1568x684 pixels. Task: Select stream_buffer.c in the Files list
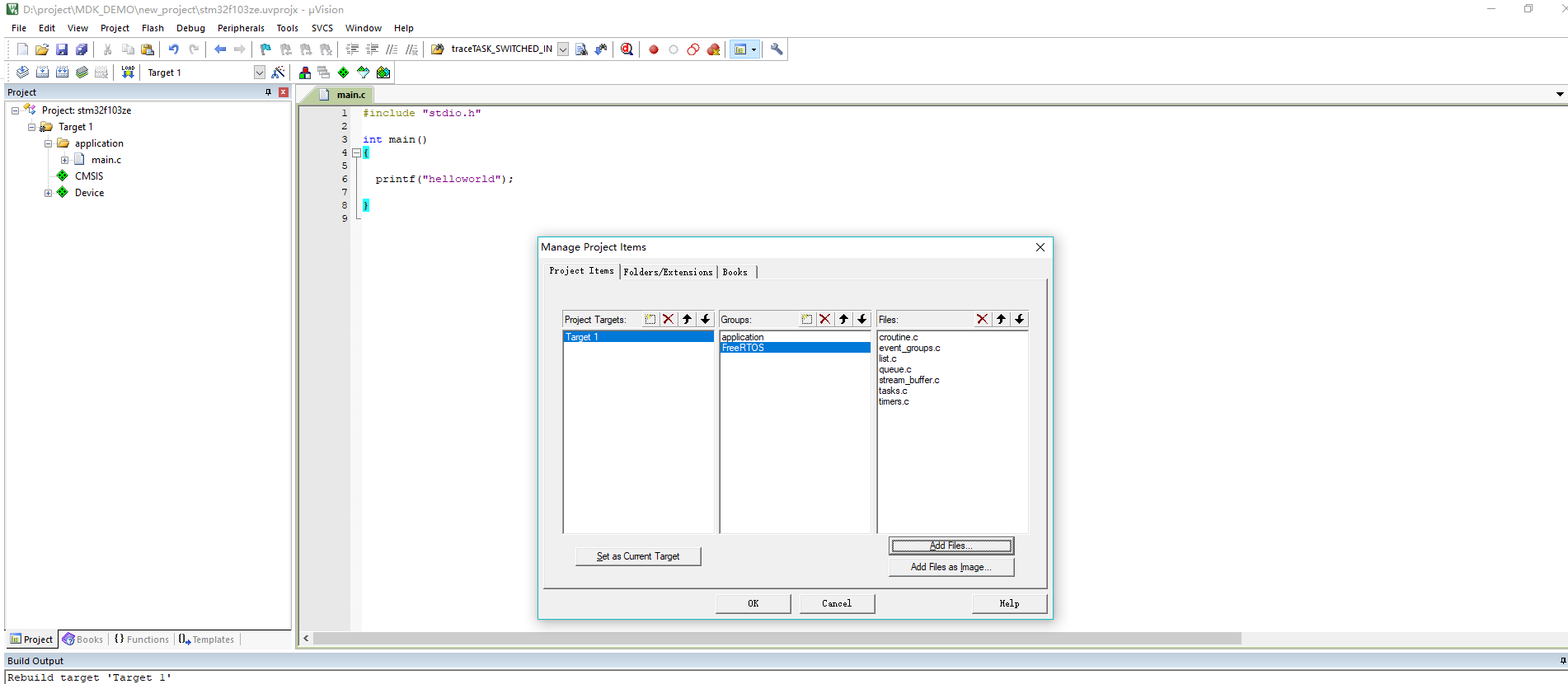tap(909, 380)
